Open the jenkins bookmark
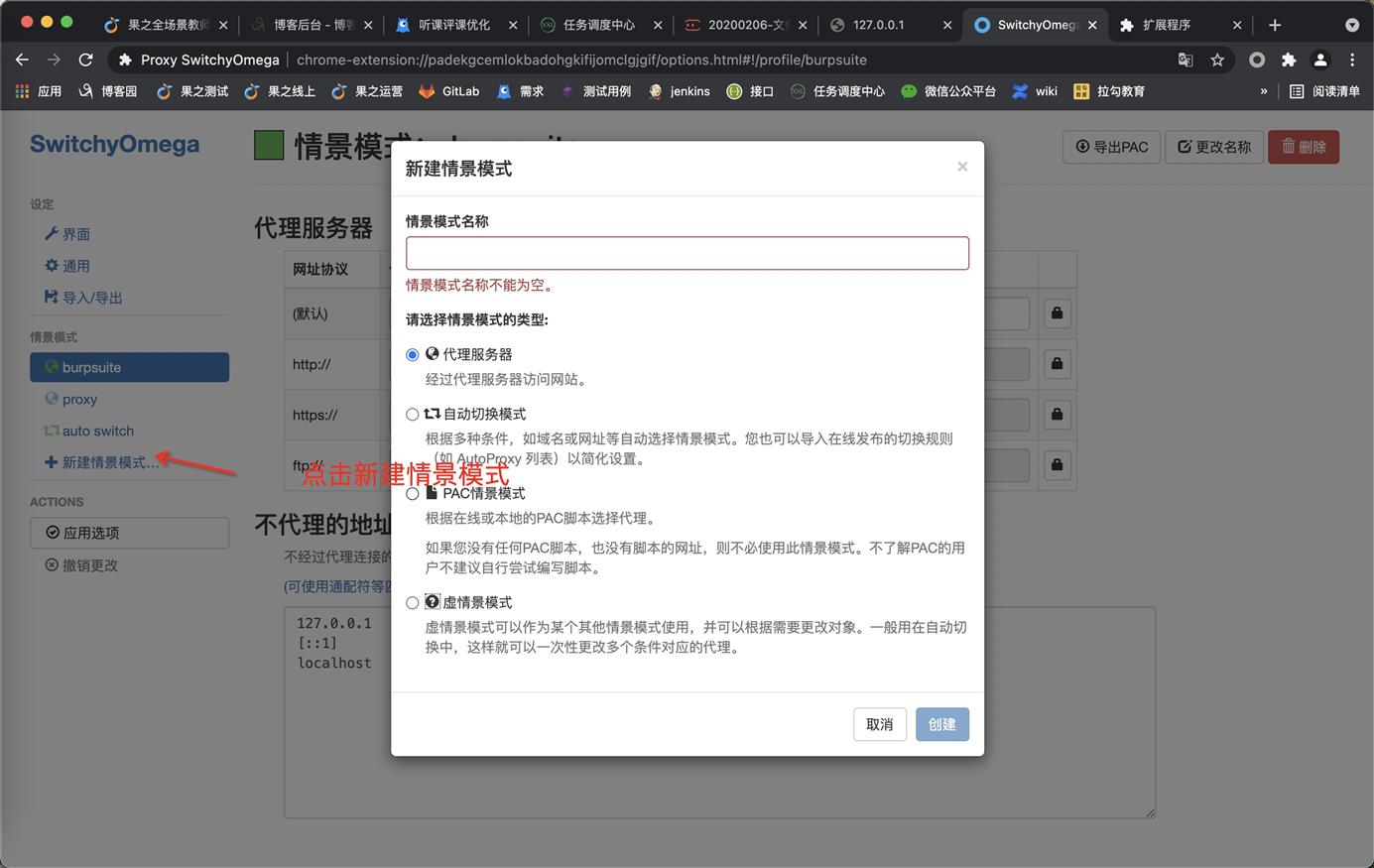This screenshot has width=1374, height=868. tap(679, 91)
